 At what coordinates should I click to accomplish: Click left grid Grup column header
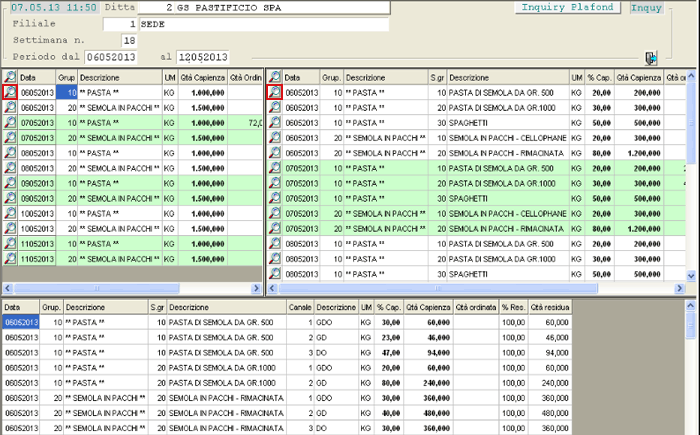click(67, 78)
